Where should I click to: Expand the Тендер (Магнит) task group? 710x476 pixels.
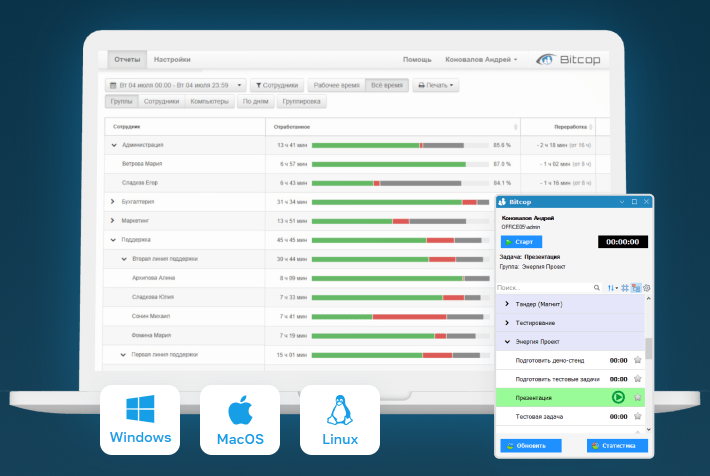pyautogui.click(x=507, y=304)
